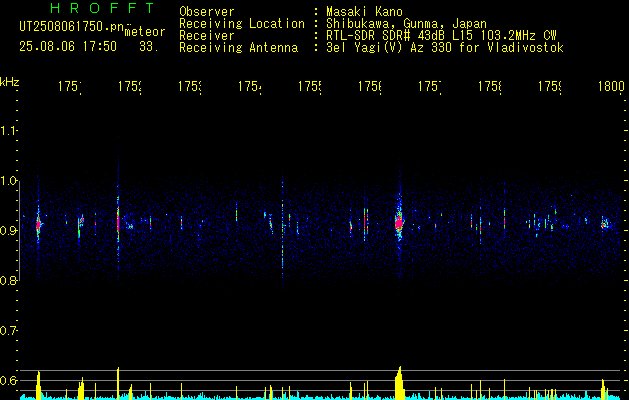The height and width of the screenshot is (400, 629).
Task: Select the file name UT2508061750.pn
Action: 71,27
